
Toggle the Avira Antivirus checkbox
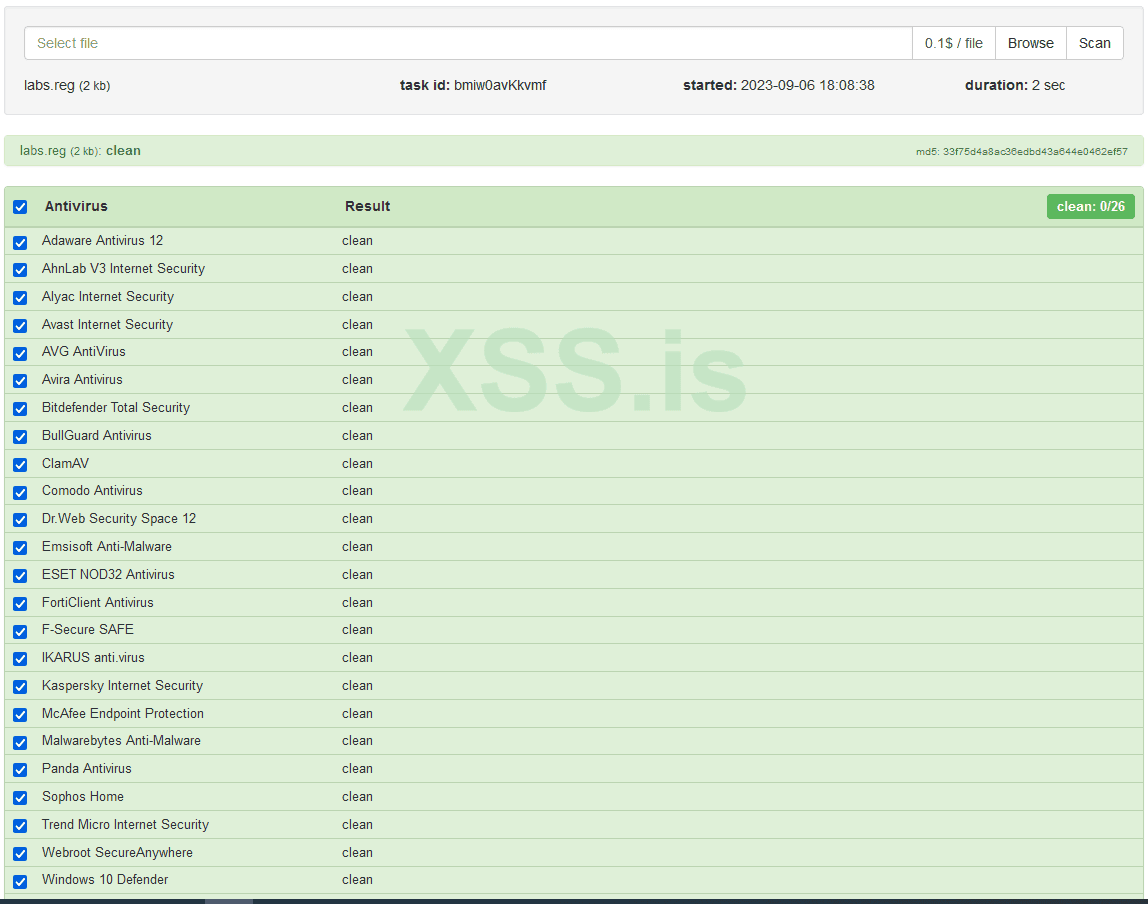(20, 381)
